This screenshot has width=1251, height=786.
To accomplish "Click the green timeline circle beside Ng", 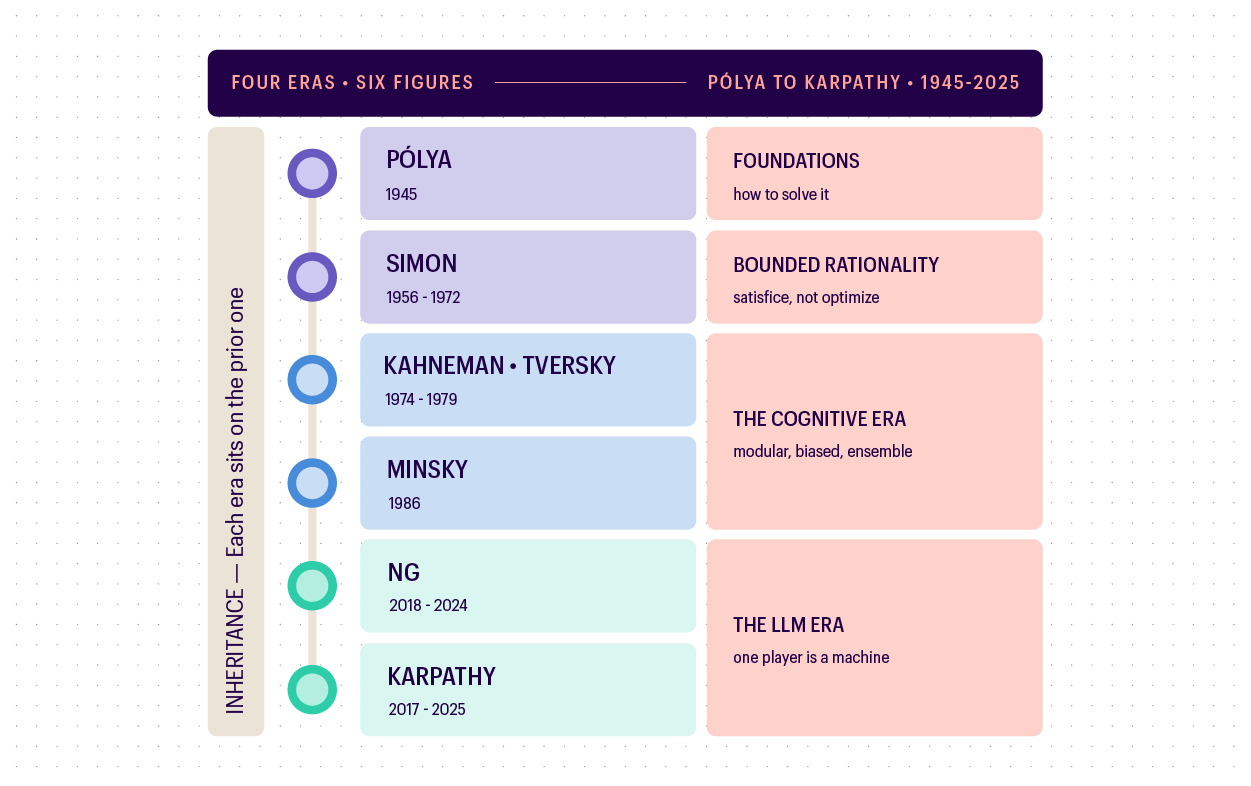I will (x=312, y=586).
